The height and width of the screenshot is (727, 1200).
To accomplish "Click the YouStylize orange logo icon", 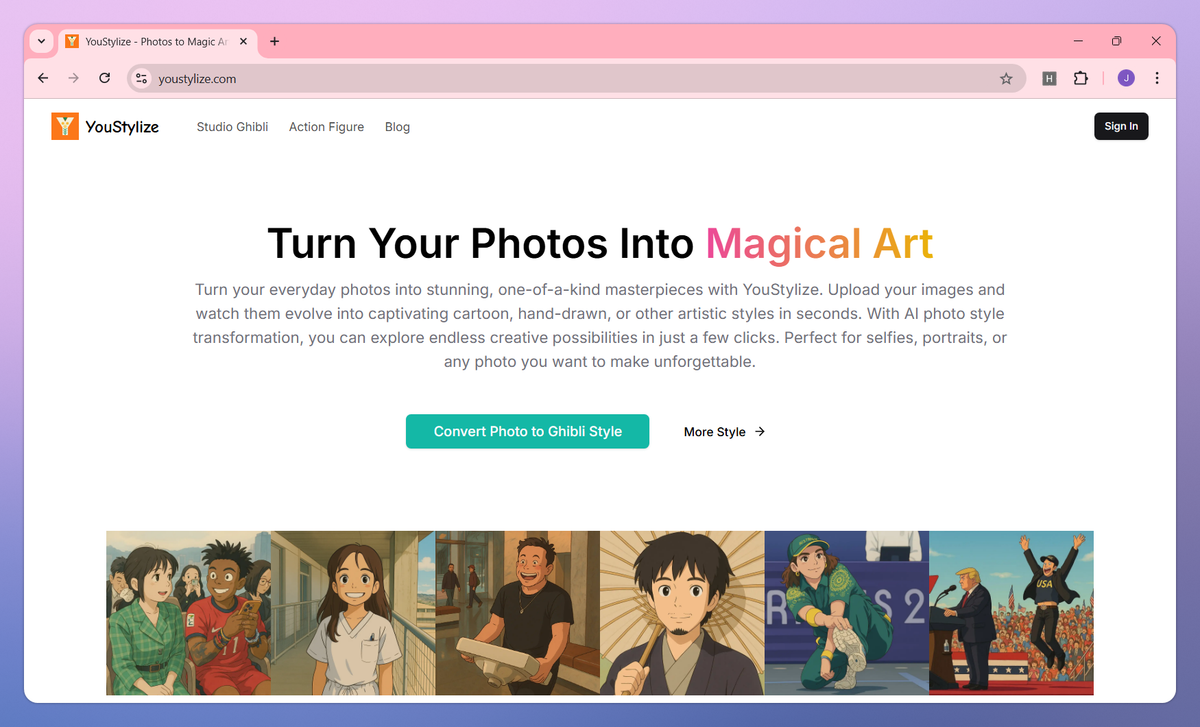I will [x=65, y=126].
